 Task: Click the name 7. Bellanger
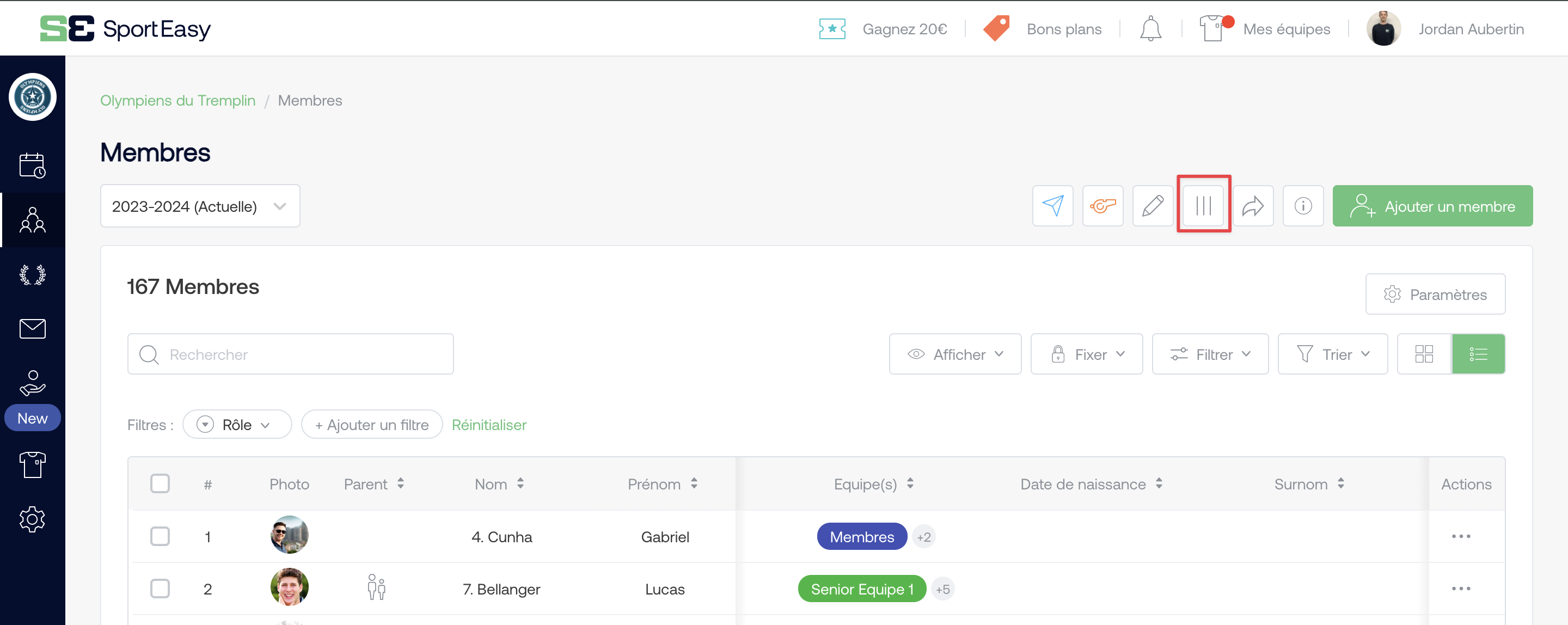coord(501,589)
